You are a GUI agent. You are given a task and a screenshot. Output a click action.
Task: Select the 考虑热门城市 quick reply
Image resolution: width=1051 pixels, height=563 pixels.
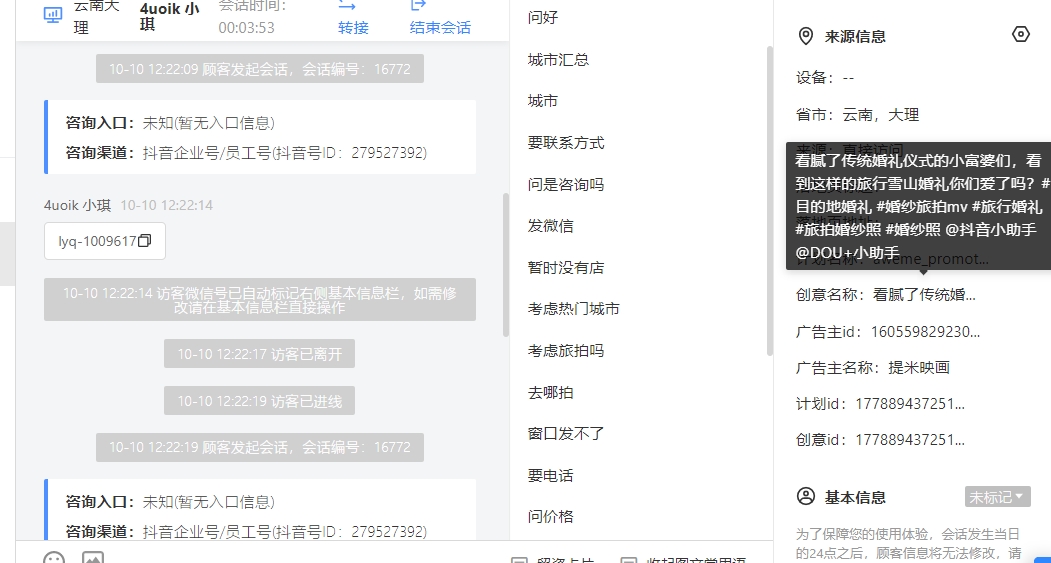pyautogui.click(x=574, y=309)
